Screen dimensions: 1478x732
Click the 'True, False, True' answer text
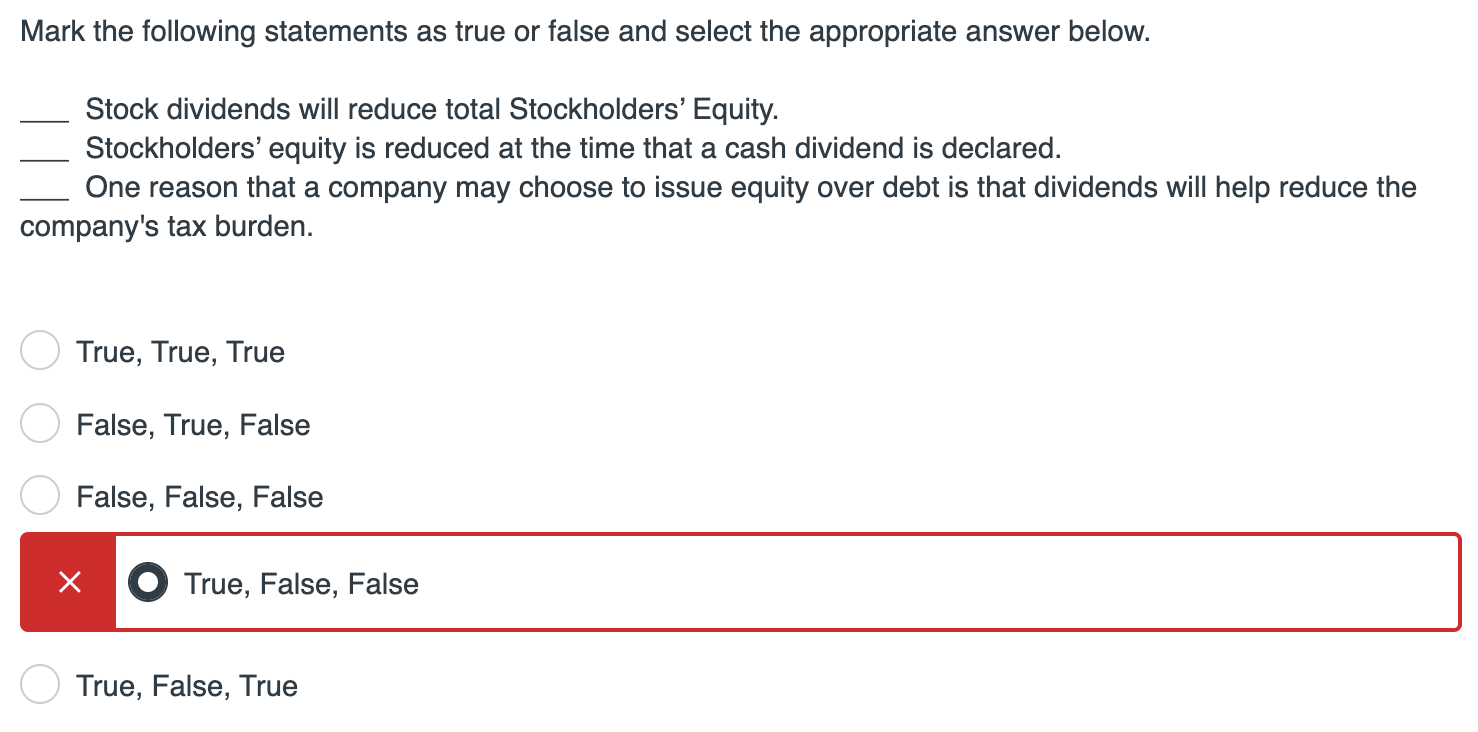click(186, 685)
